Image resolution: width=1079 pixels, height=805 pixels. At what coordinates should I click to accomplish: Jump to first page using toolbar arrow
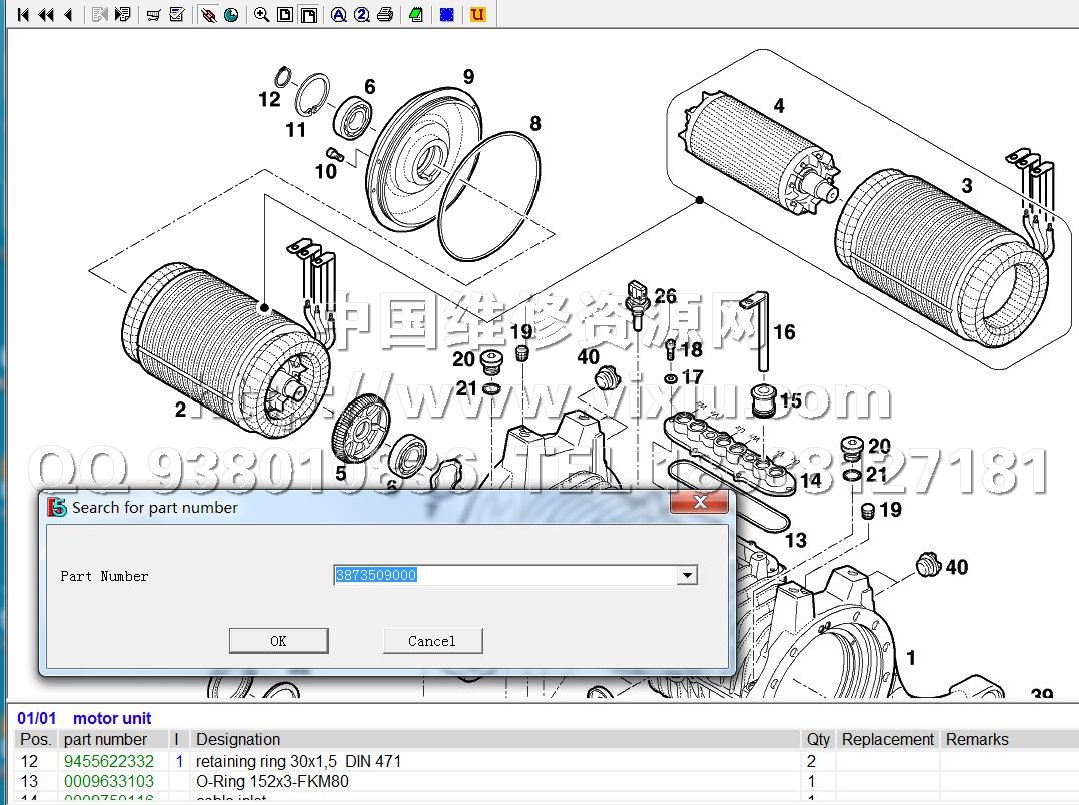click(23, 14)
